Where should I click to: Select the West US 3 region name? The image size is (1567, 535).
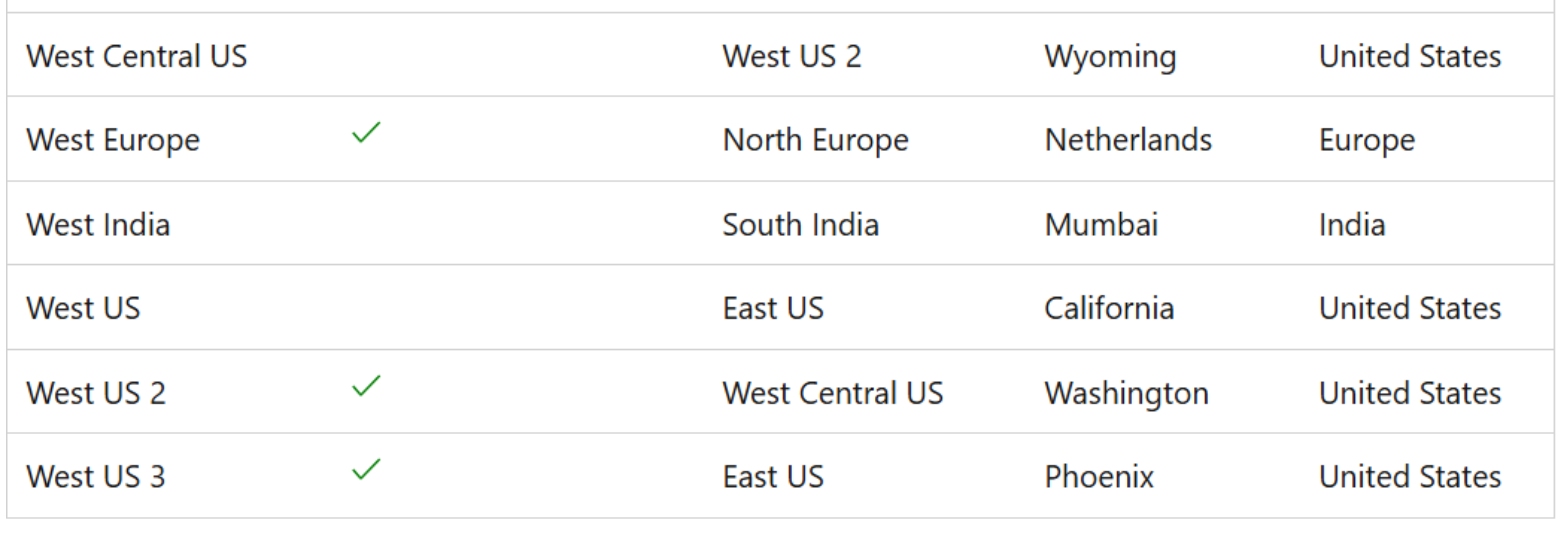tap(96, 476)
